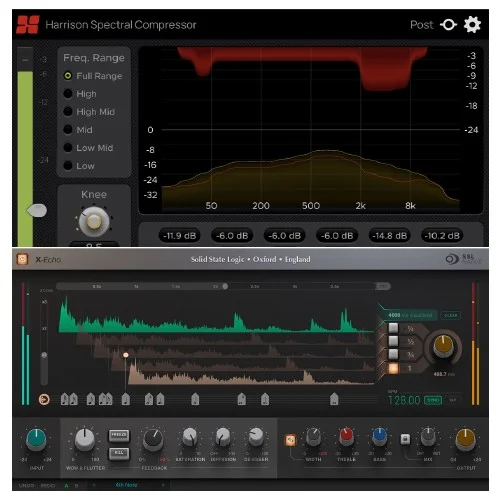Click the red Treble knob
The height and width of the screenshot is (500, 500).
[x=346, y=437]
